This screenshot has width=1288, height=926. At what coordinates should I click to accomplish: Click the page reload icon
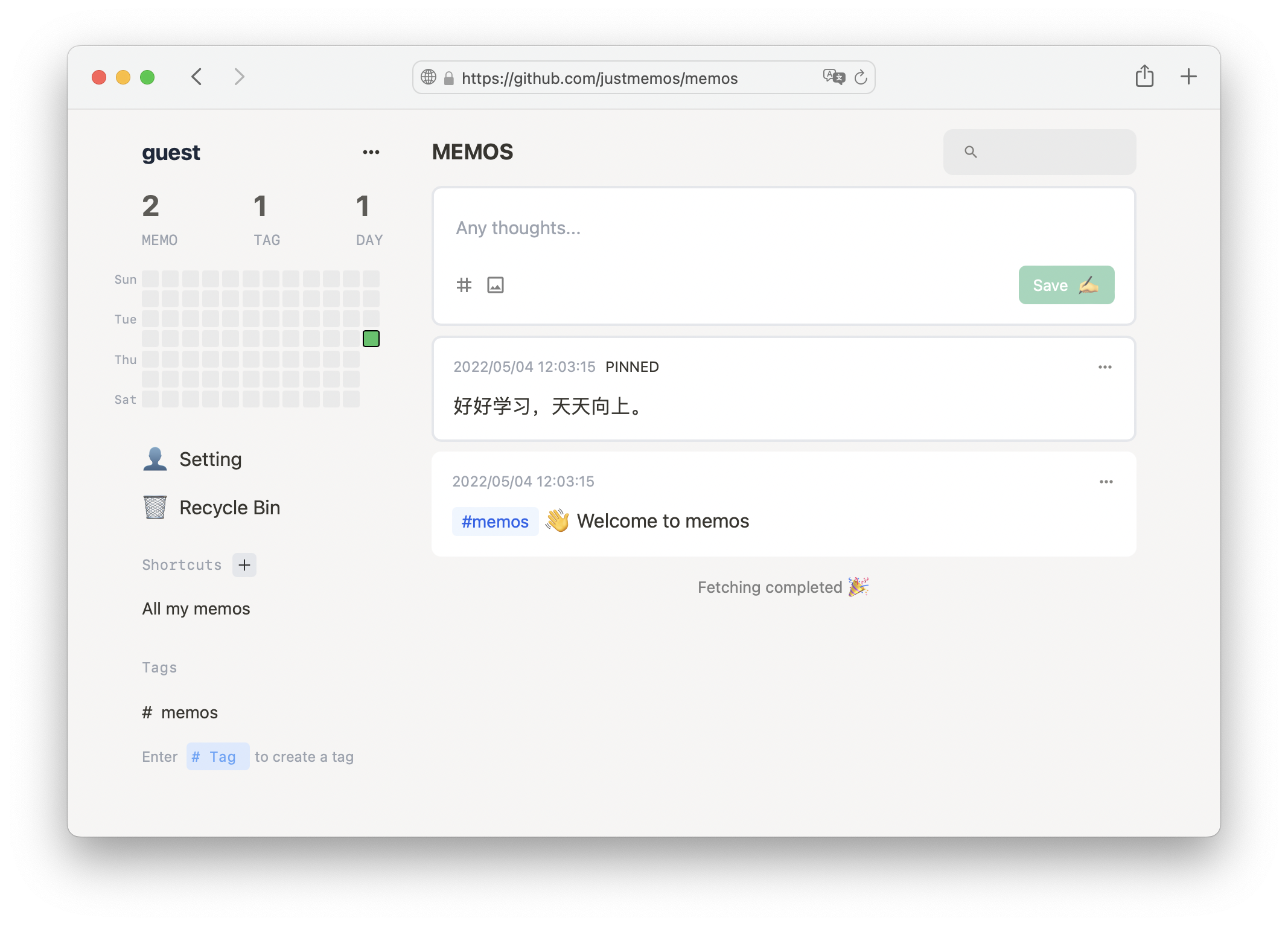861,77
